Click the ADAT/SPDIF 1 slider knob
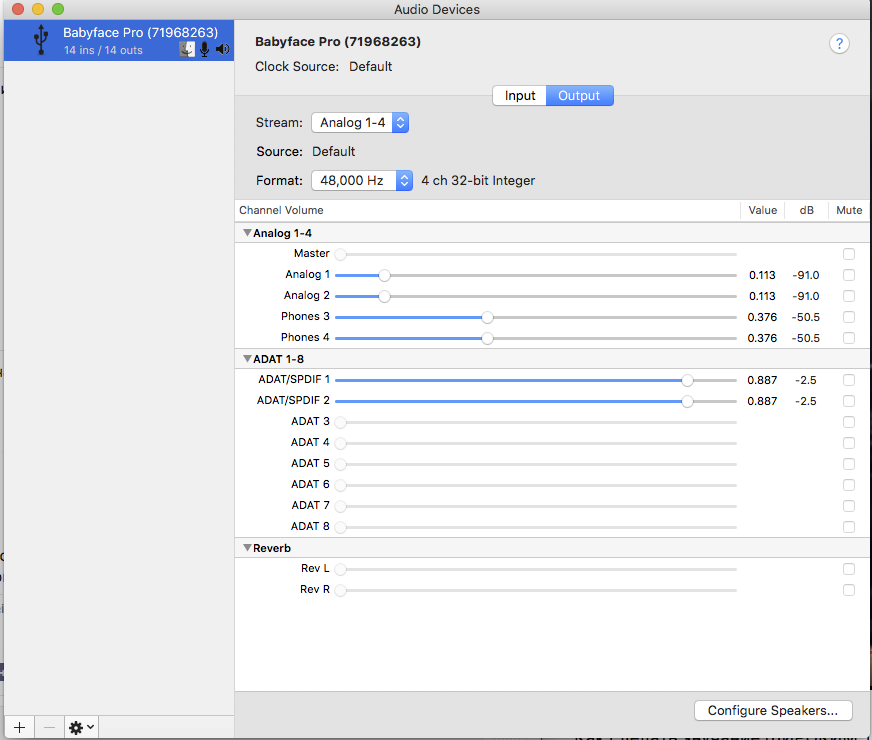The image size is (872, 740). pos(687,380)
